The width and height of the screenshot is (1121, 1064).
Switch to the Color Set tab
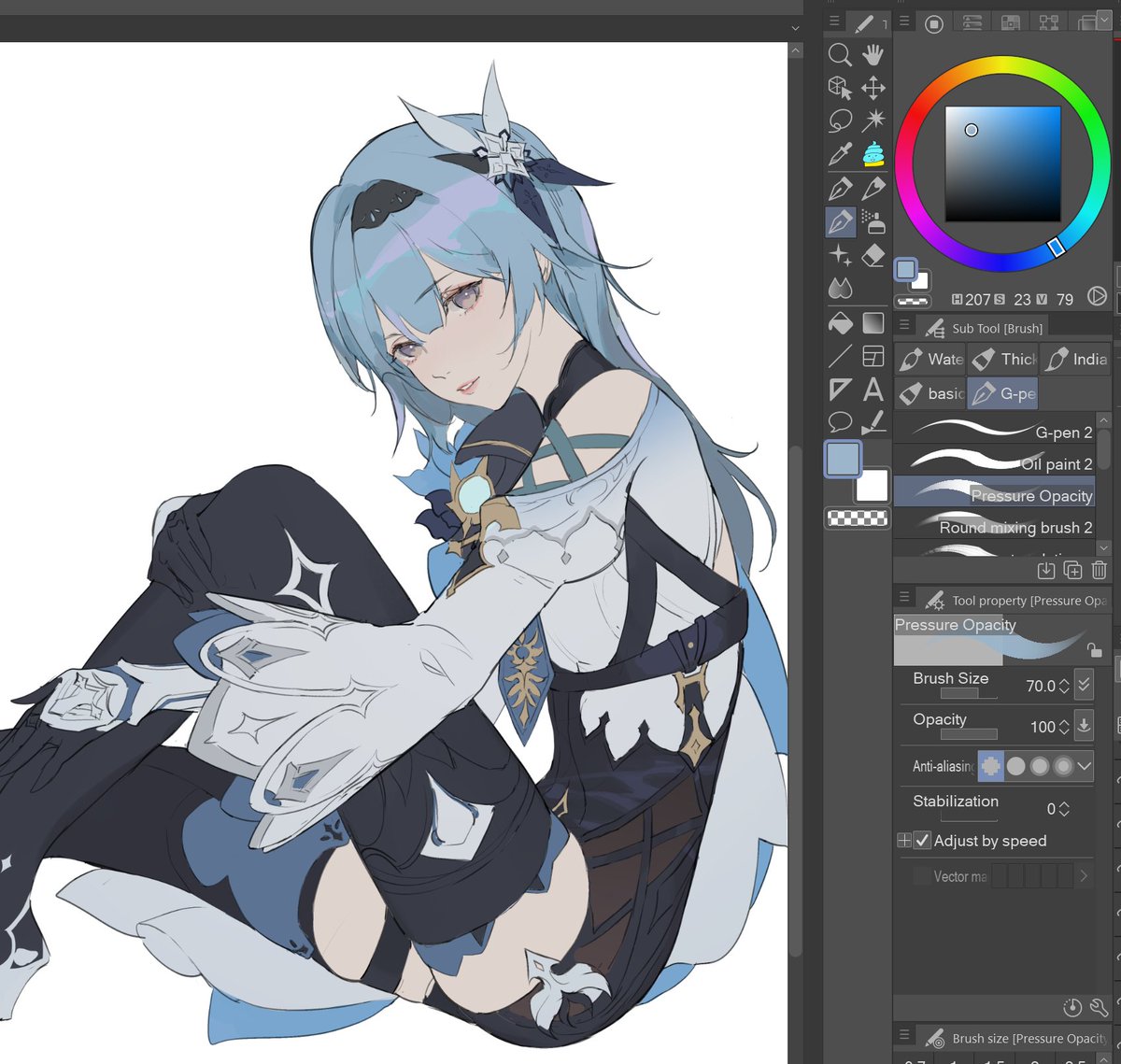point(1010,23)
